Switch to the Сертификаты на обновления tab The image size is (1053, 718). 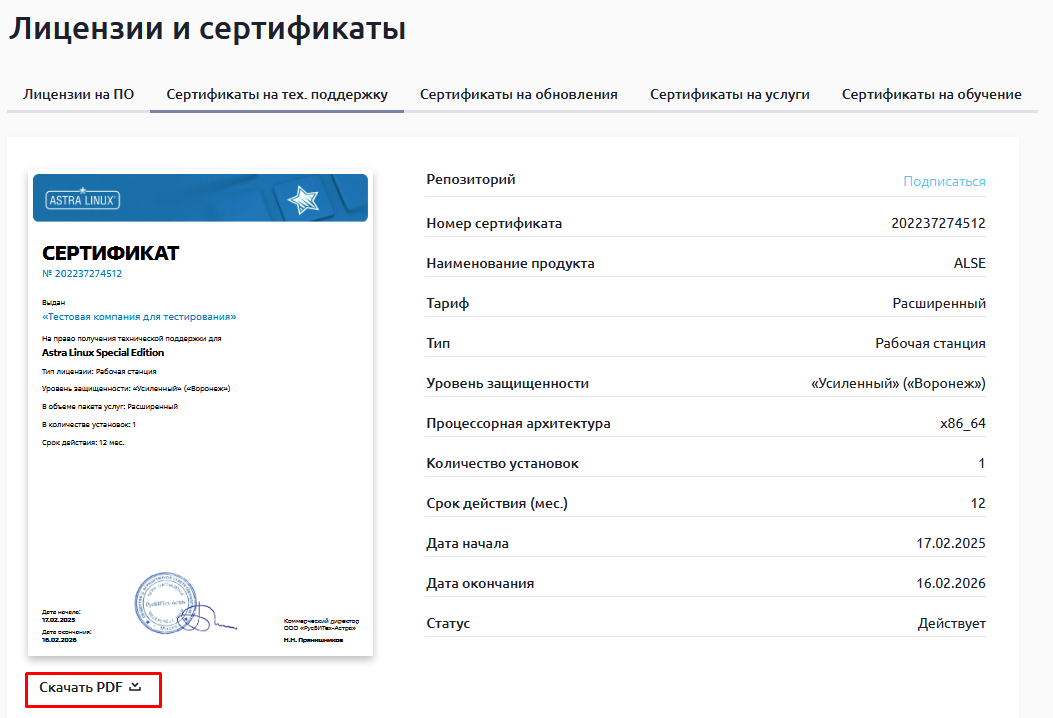click(518, 95)
